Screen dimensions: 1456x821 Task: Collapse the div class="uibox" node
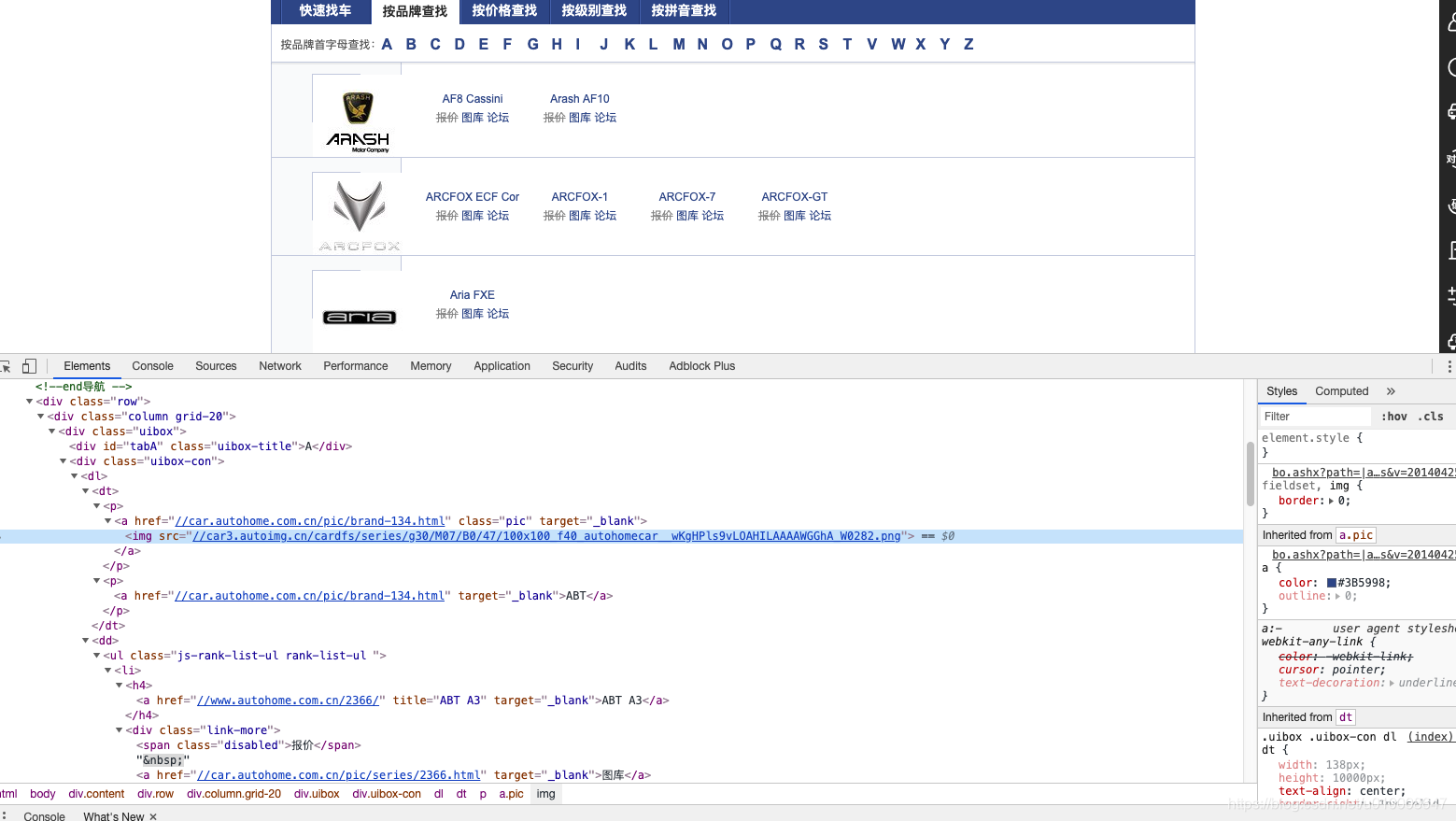pos(51,432)
